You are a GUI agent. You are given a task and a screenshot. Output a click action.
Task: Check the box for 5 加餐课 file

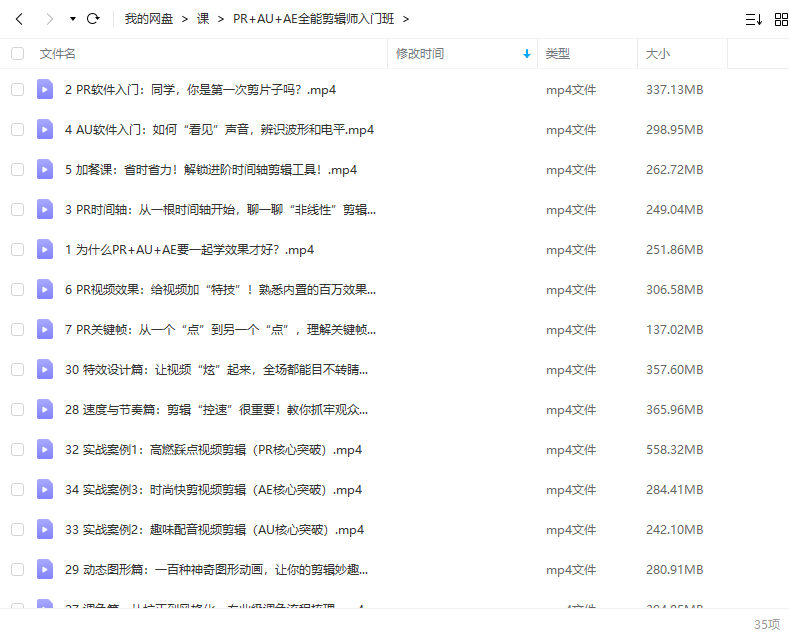[17, 170]
